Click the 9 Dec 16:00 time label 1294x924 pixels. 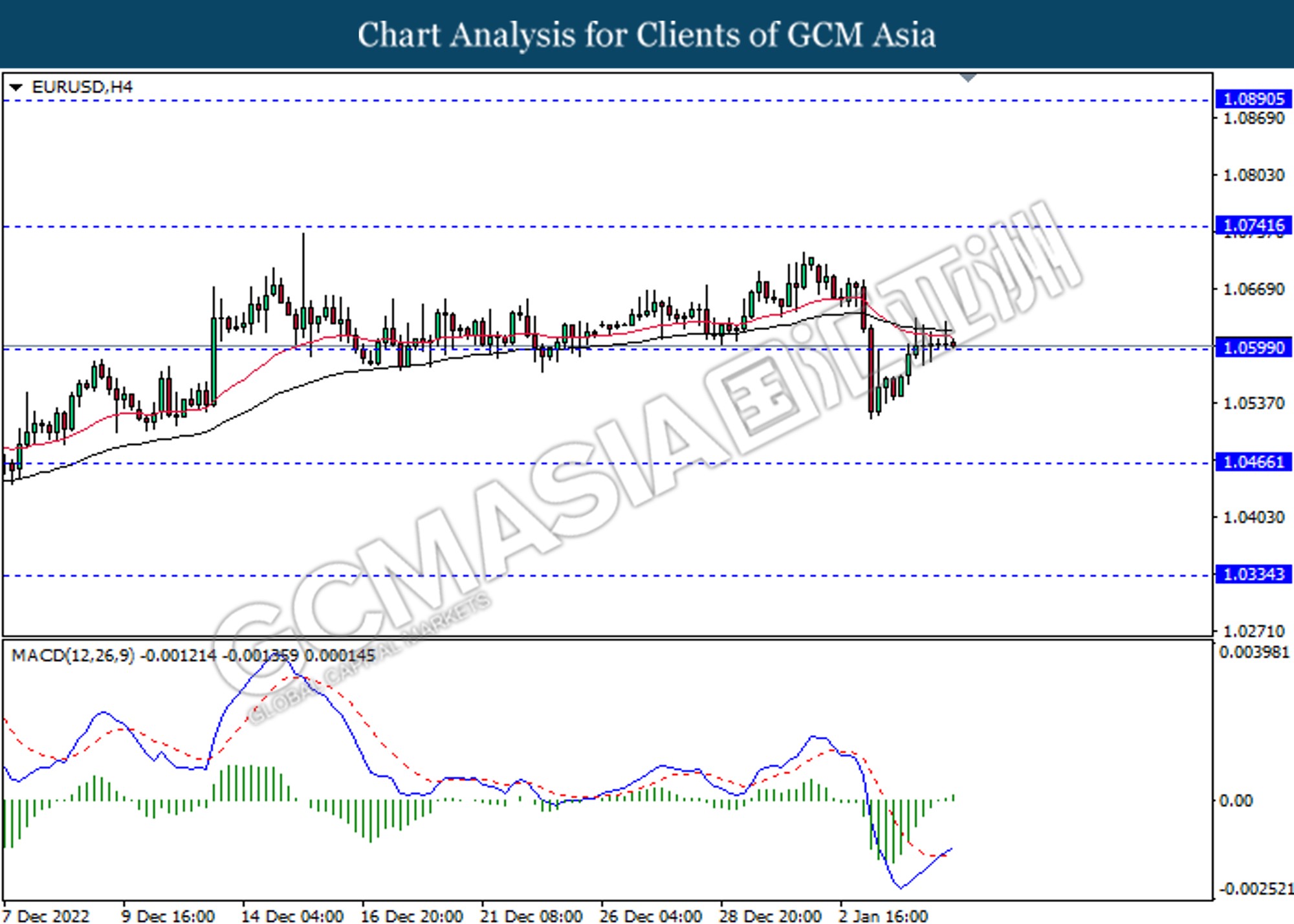click(168, 916)
